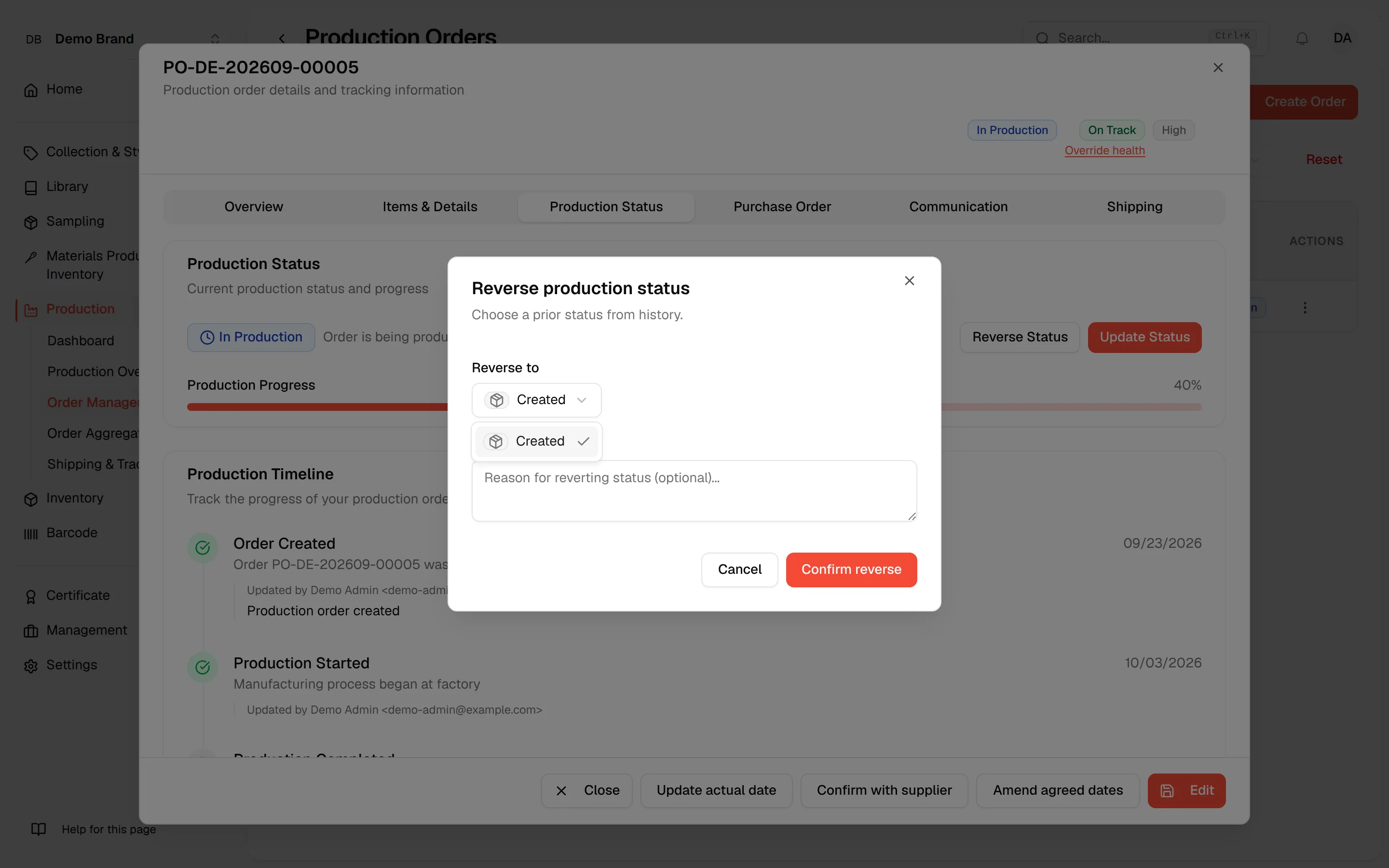Screen dimensions: 1389x868
Task: Click Update actual date button
Action: click(x=716, y=790)
